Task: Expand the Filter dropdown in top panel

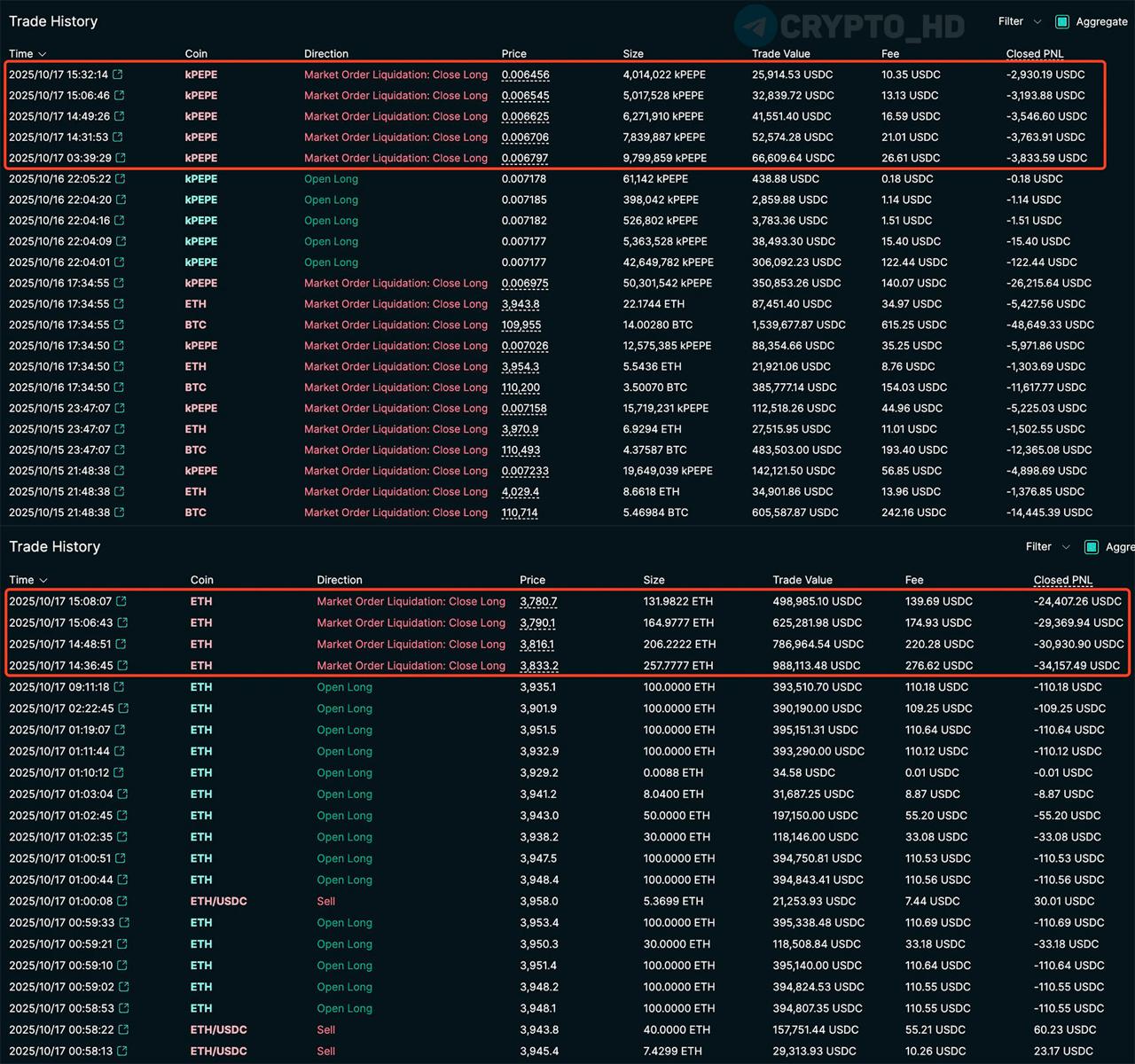Action: click(1021, 21)
